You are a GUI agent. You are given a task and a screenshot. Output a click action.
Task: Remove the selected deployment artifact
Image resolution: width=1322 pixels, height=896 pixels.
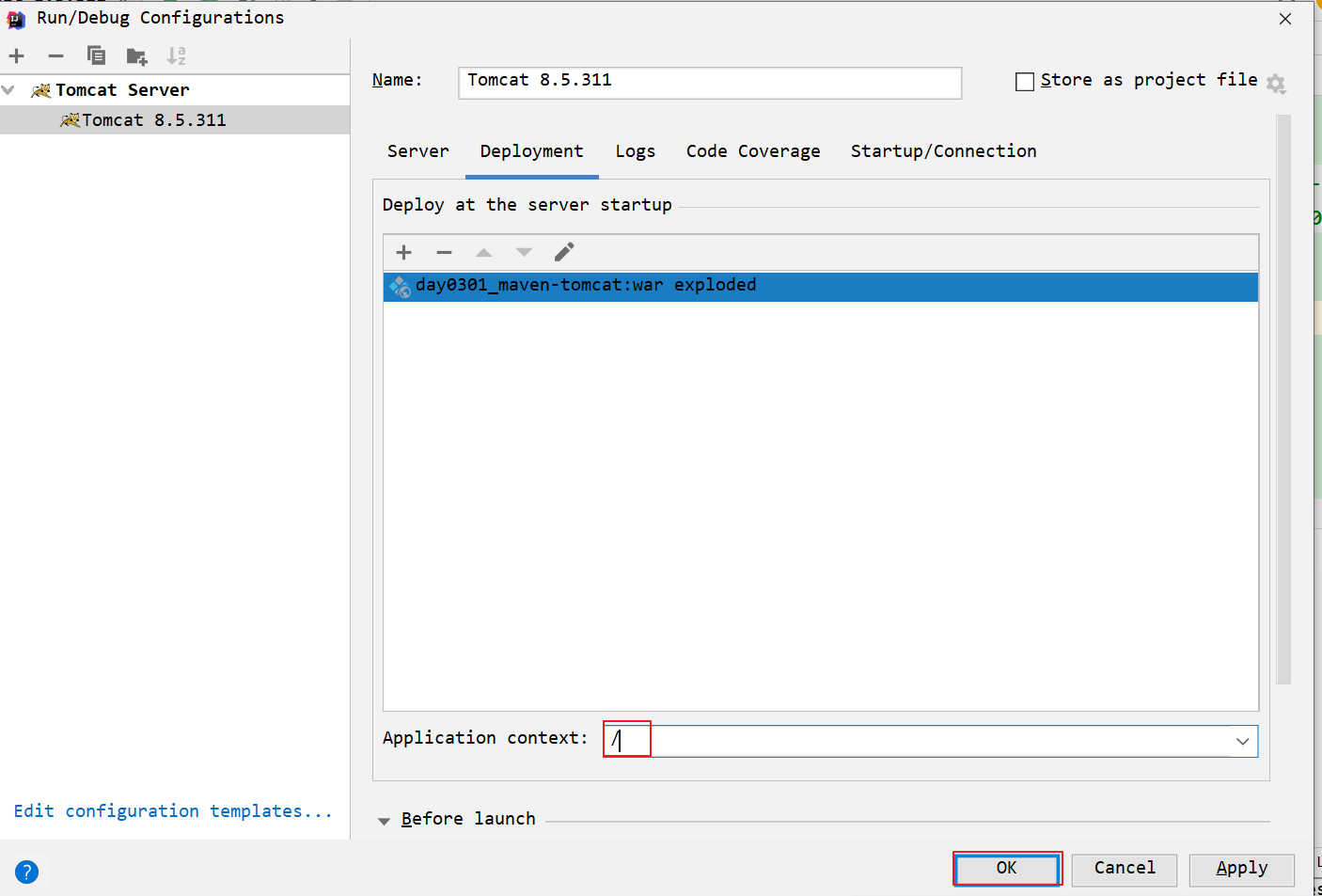point(444,252)
